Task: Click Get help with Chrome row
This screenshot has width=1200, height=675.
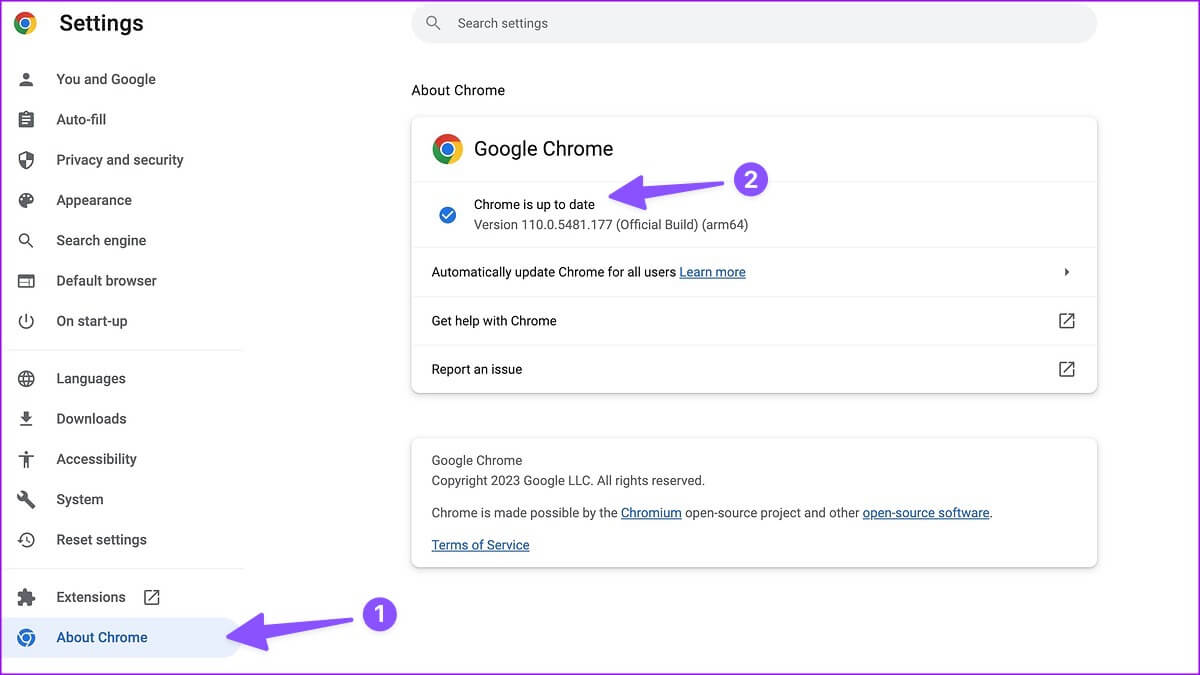Action: pyautogui.click(x=754, y=321)
